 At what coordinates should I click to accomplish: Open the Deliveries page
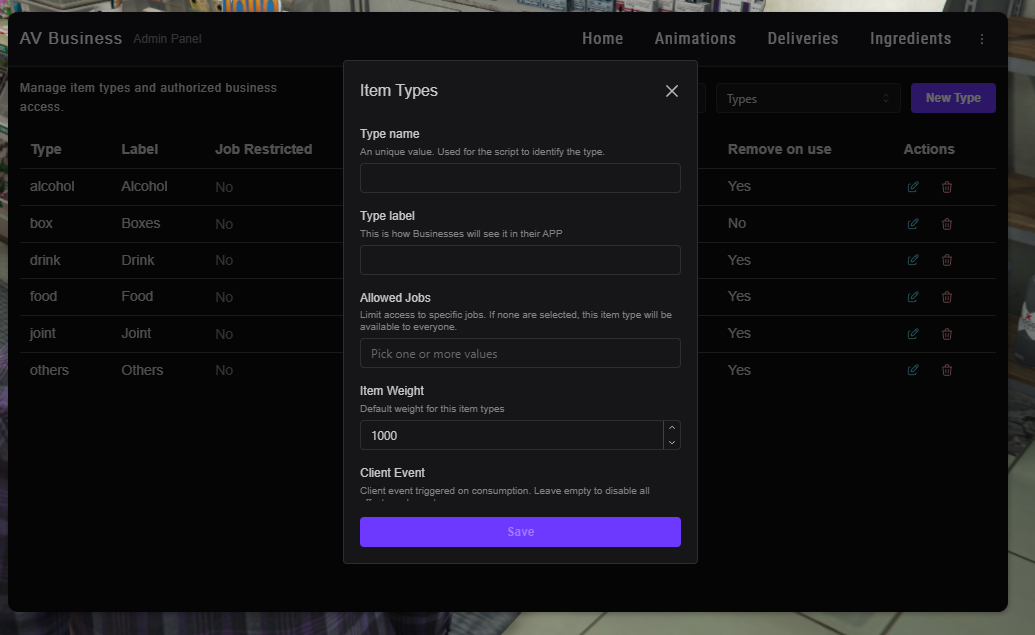(803, 39)
